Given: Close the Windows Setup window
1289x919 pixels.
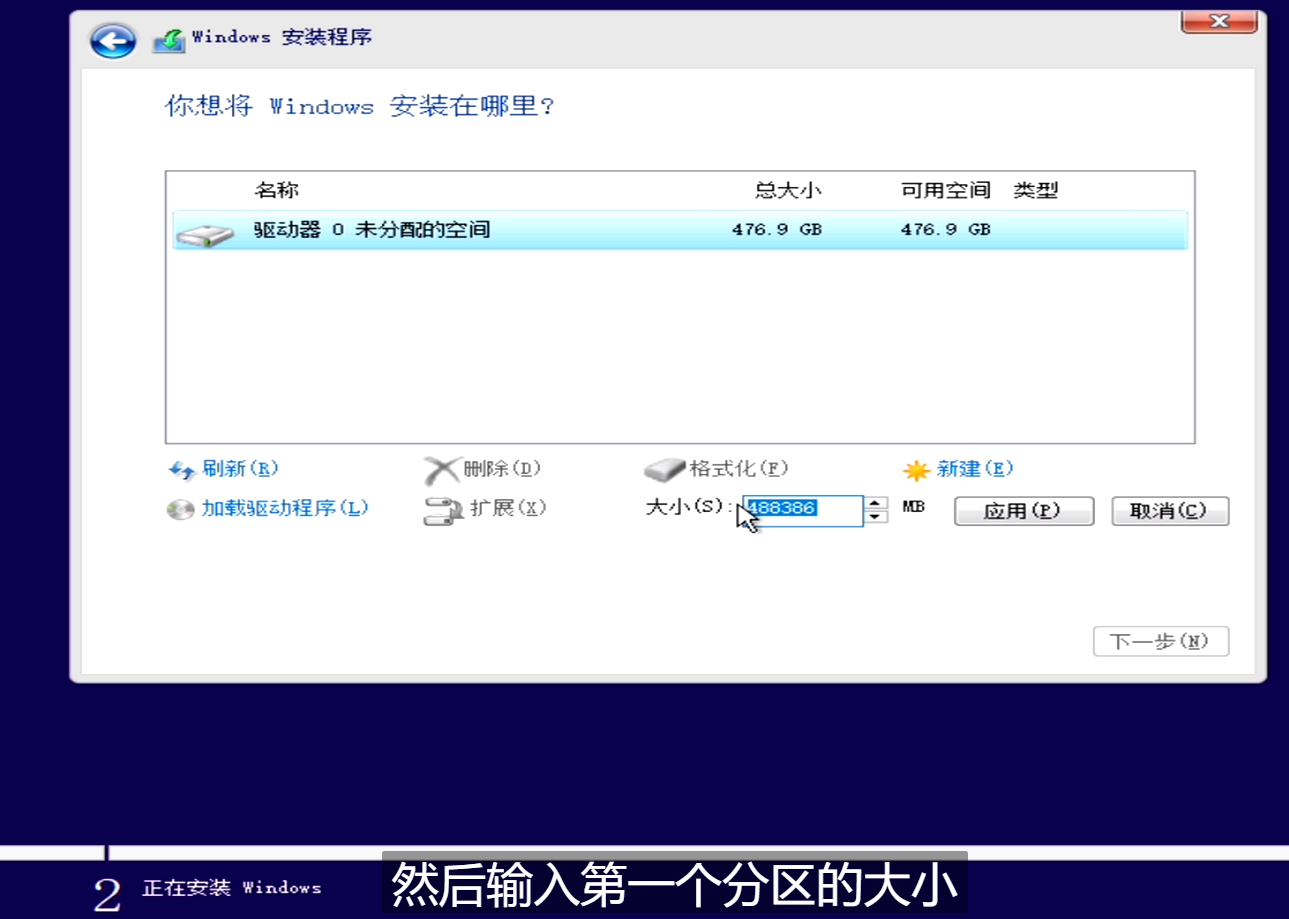Looking at the screenshot, I should tap(1218, 22).
